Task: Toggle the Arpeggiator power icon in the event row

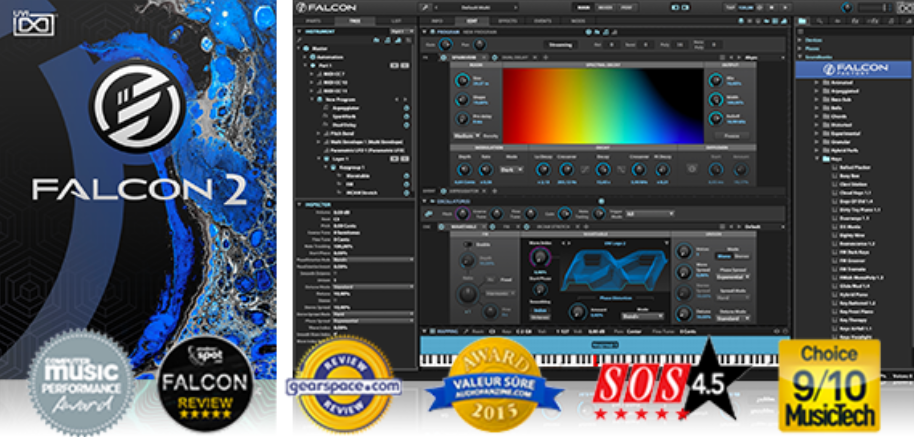Action: (x=442, y=191)
